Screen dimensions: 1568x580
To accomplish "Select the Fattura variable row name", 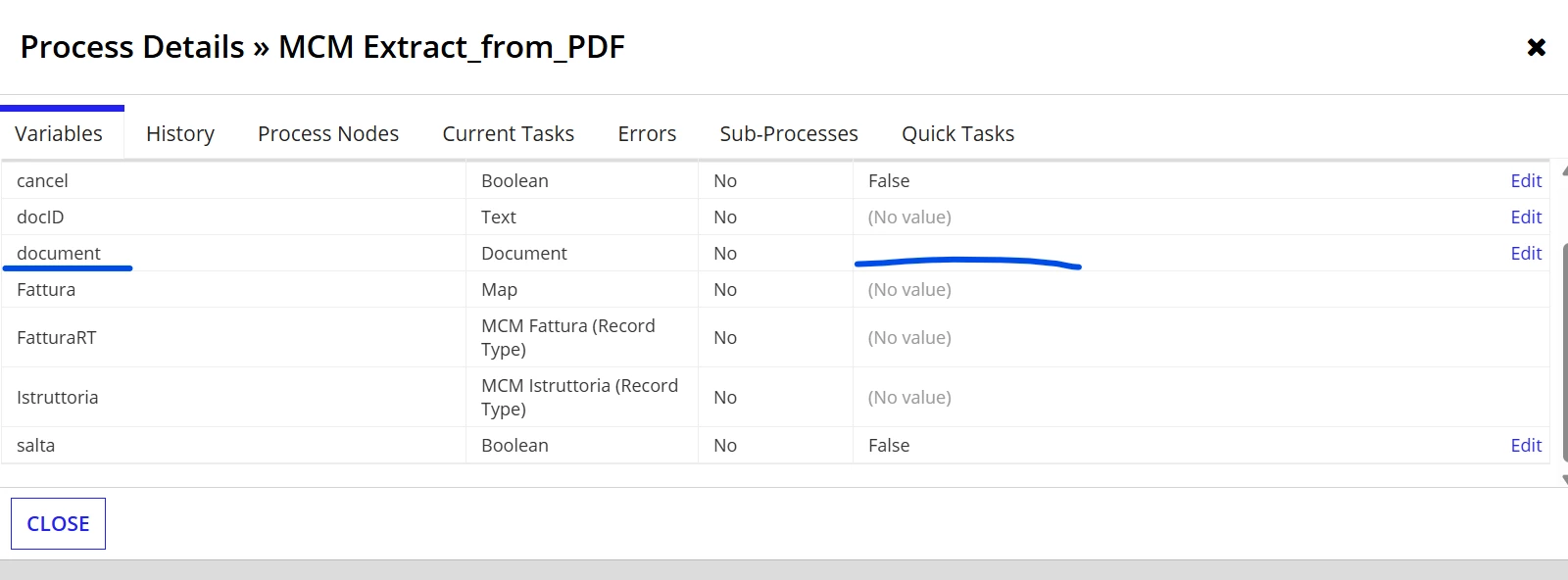I will pyautogui.click(x=46, y=289).
